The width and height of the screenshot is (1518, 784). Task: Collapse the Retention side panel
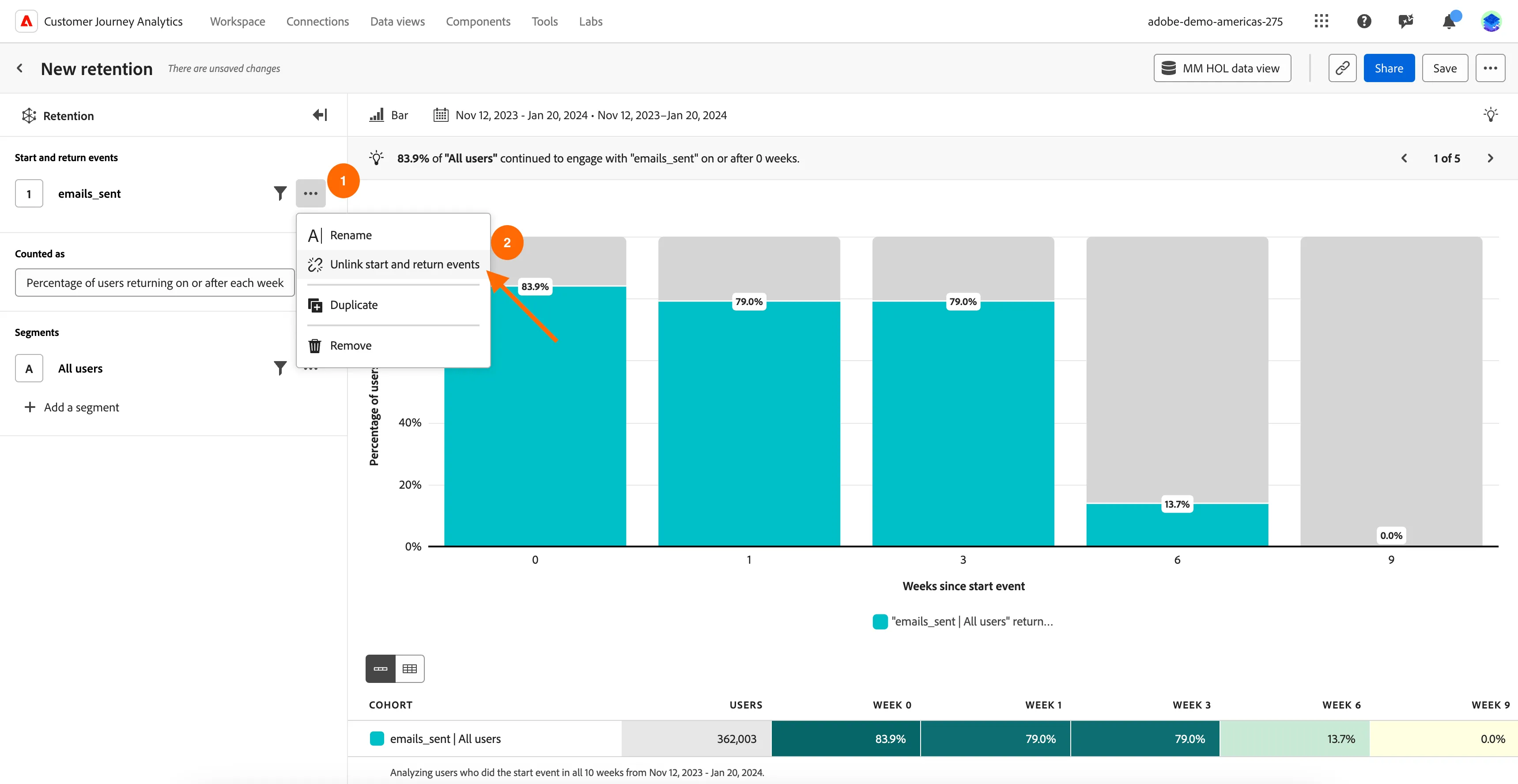320,115
